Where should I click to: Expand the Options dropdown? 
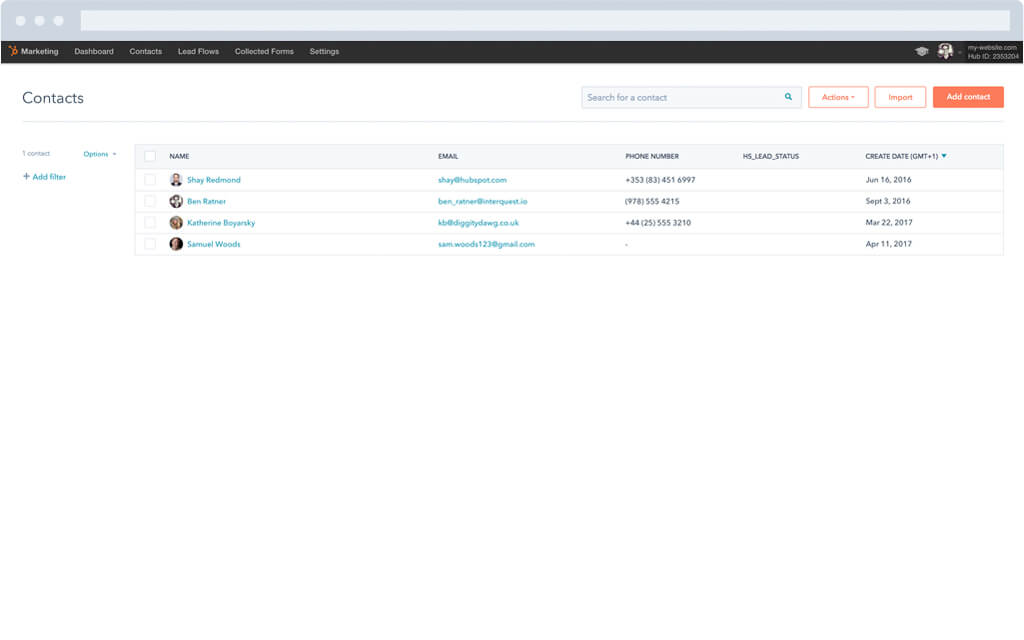[99, 154]
